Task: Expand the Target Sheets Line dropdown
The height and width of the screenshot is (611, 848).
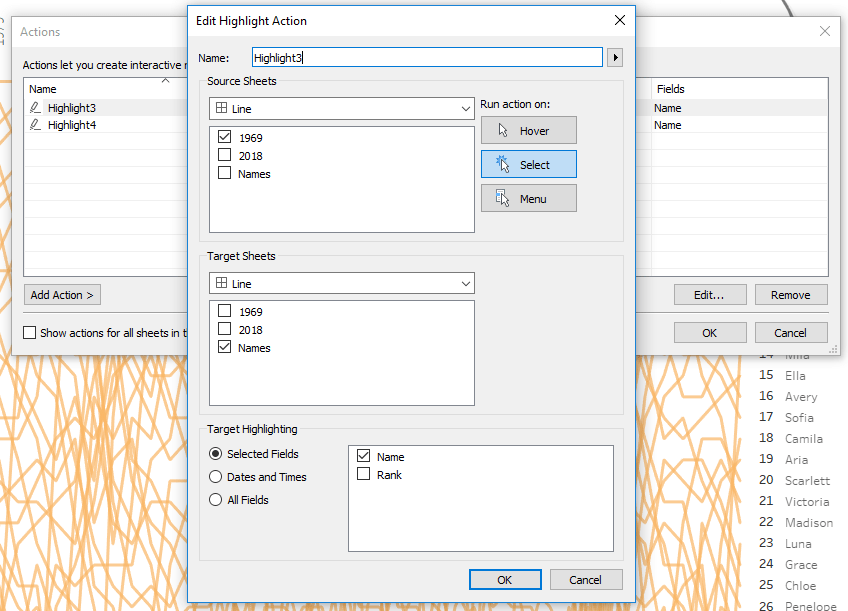Action: pyautogui.click(x=342, y=284)
